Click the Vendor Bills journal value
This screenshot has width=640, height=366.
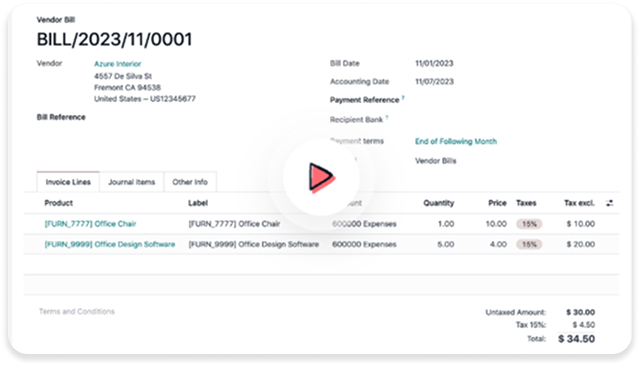pyautogui.click(x=436, y=161)
